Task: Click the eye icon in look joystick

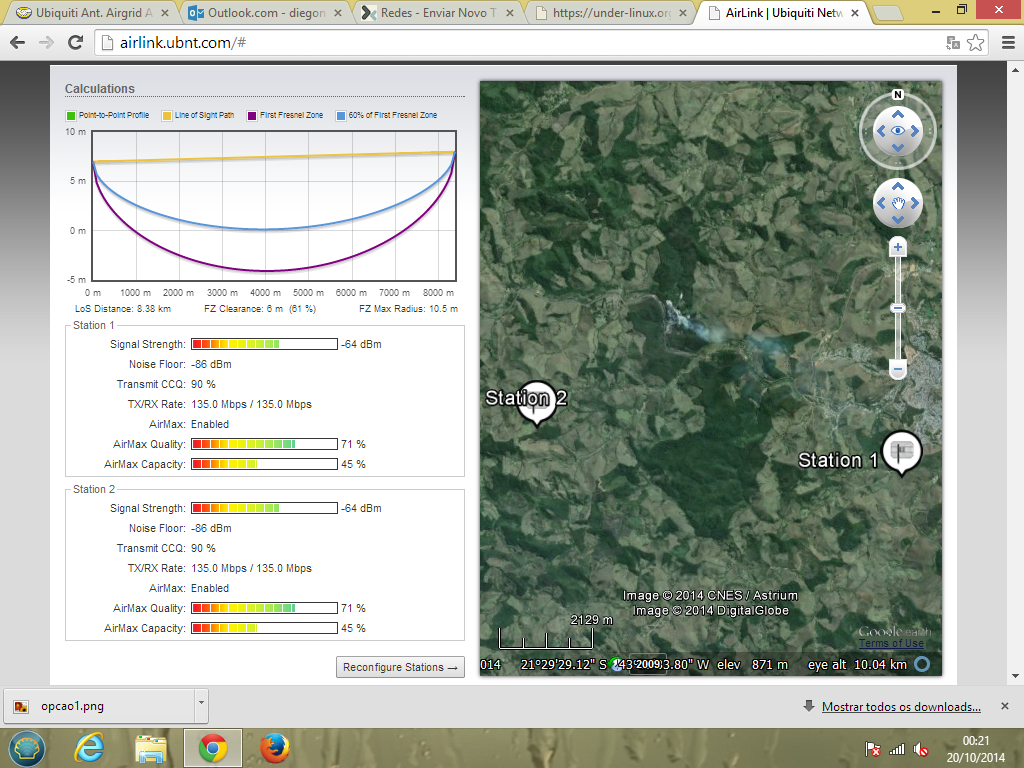Action: [897, 131]
